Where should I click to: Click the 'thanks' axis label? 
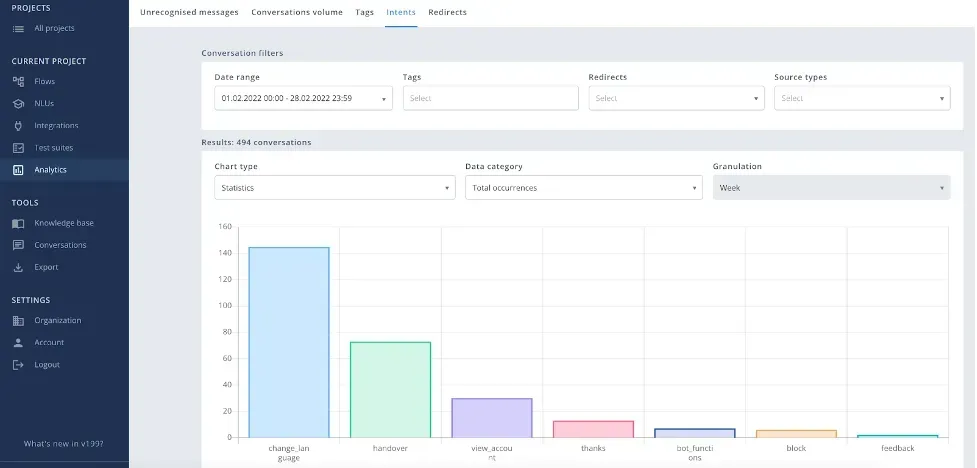(x=593, y=449)
